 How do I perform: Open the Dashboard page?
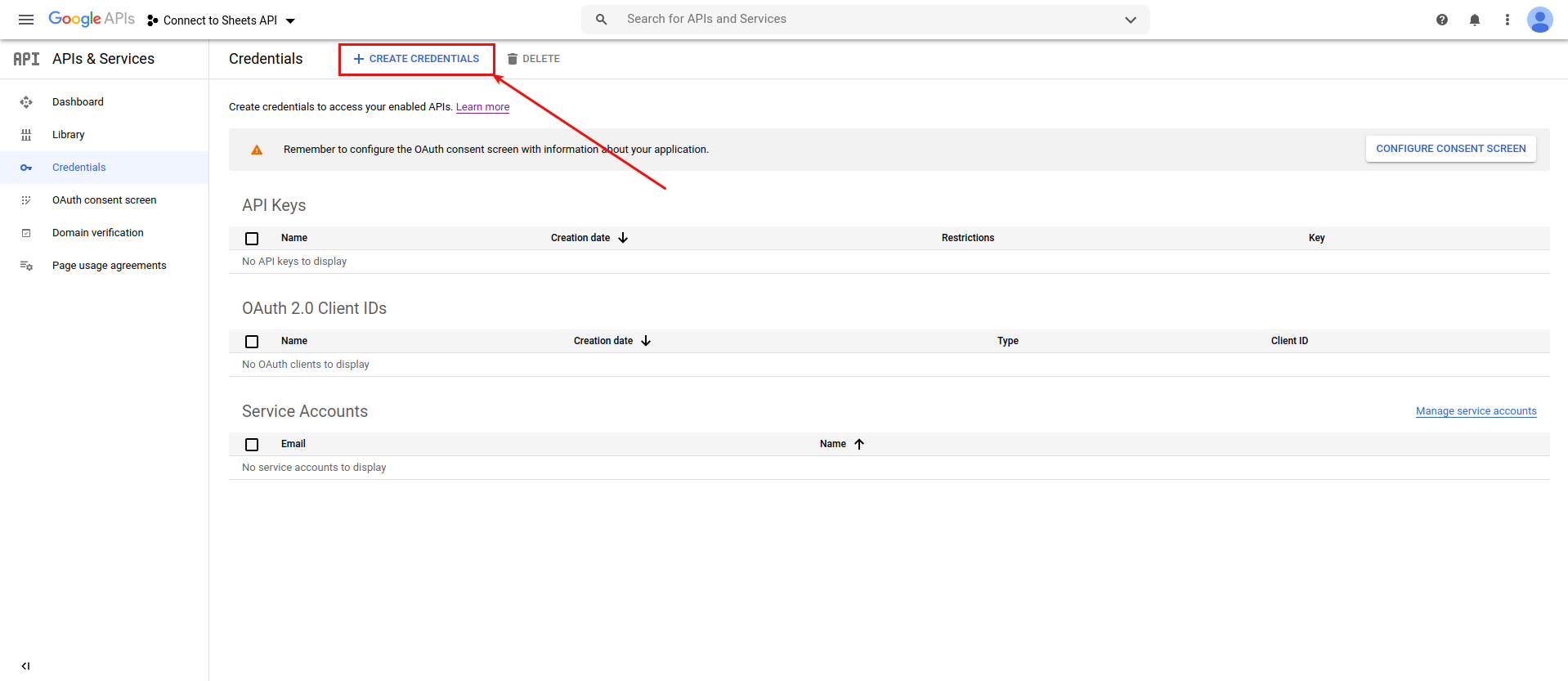78,102
